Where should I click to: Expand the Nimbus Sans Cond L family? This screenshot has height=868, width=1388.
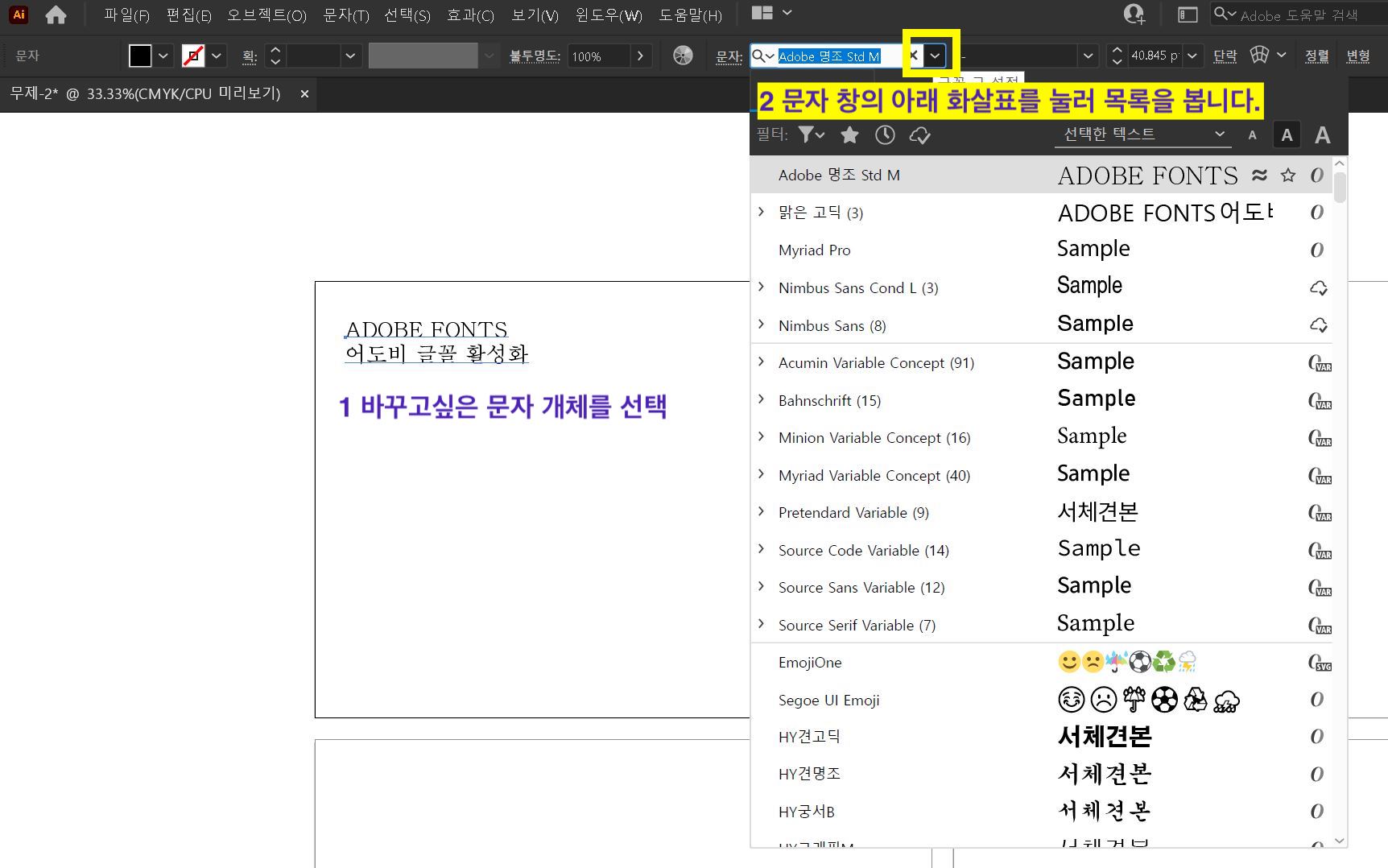762,287
